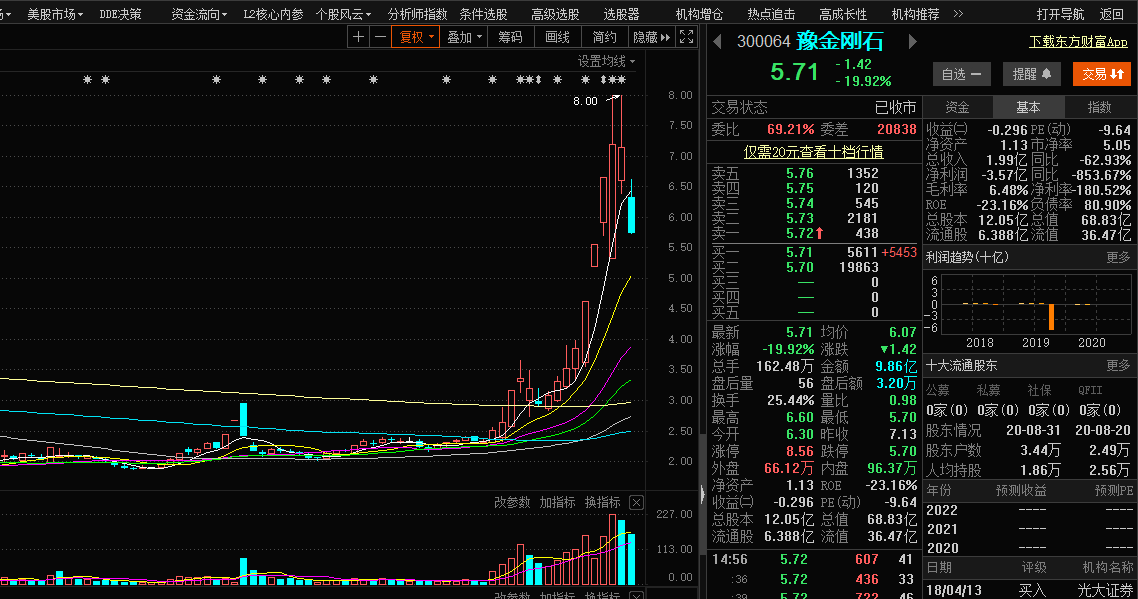Switch to 指数 tab
The height and width of the screenshot is (599, 1138).
[x=1099, y=107]
